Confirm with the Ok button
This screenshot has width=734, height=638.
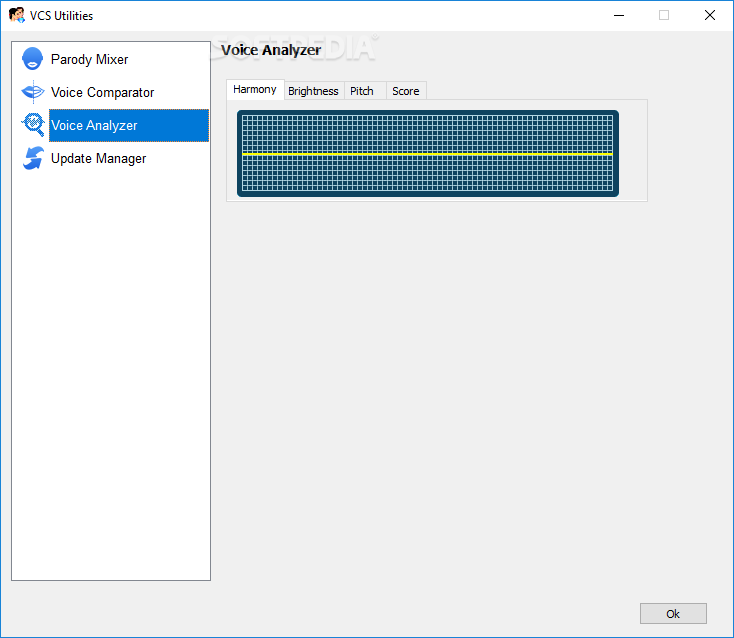click(673, 613)
